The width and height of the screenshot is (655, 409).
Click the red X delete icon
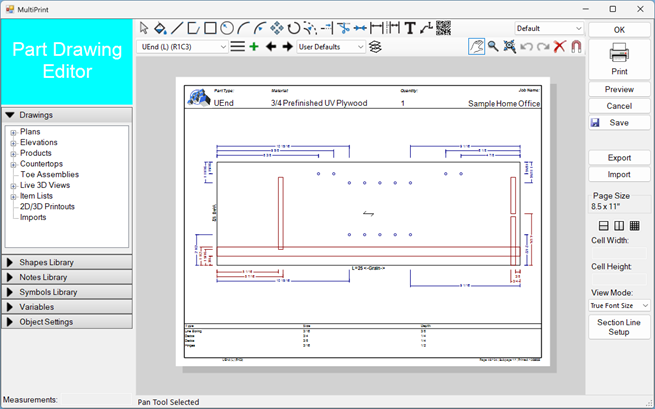(x=559, y=46)
